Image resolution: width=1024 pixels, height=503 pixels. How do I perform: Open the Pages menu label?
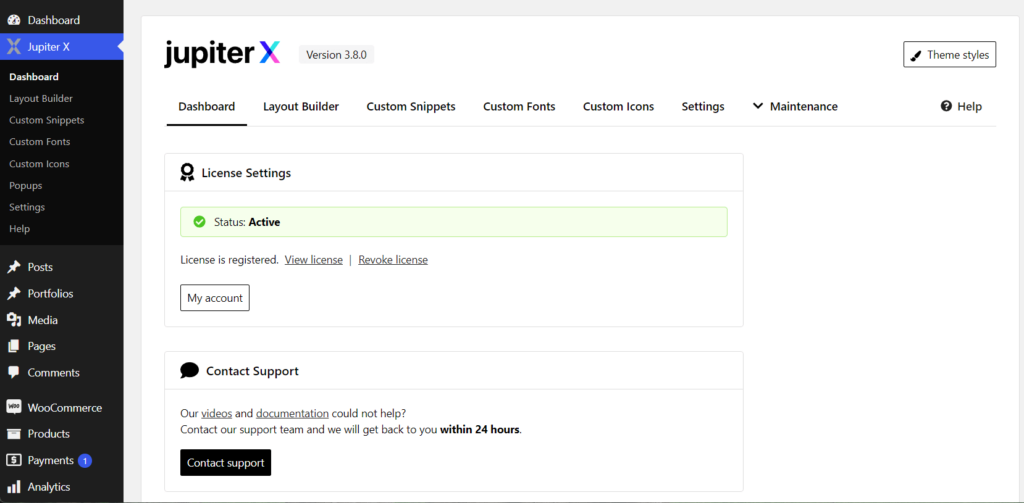pos(42,346)
